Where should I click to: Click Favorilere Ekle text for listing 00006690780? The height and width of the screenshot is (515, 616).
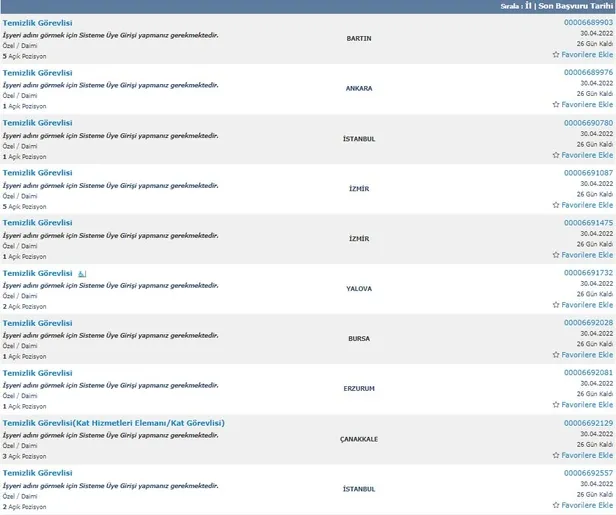(587, 155)
